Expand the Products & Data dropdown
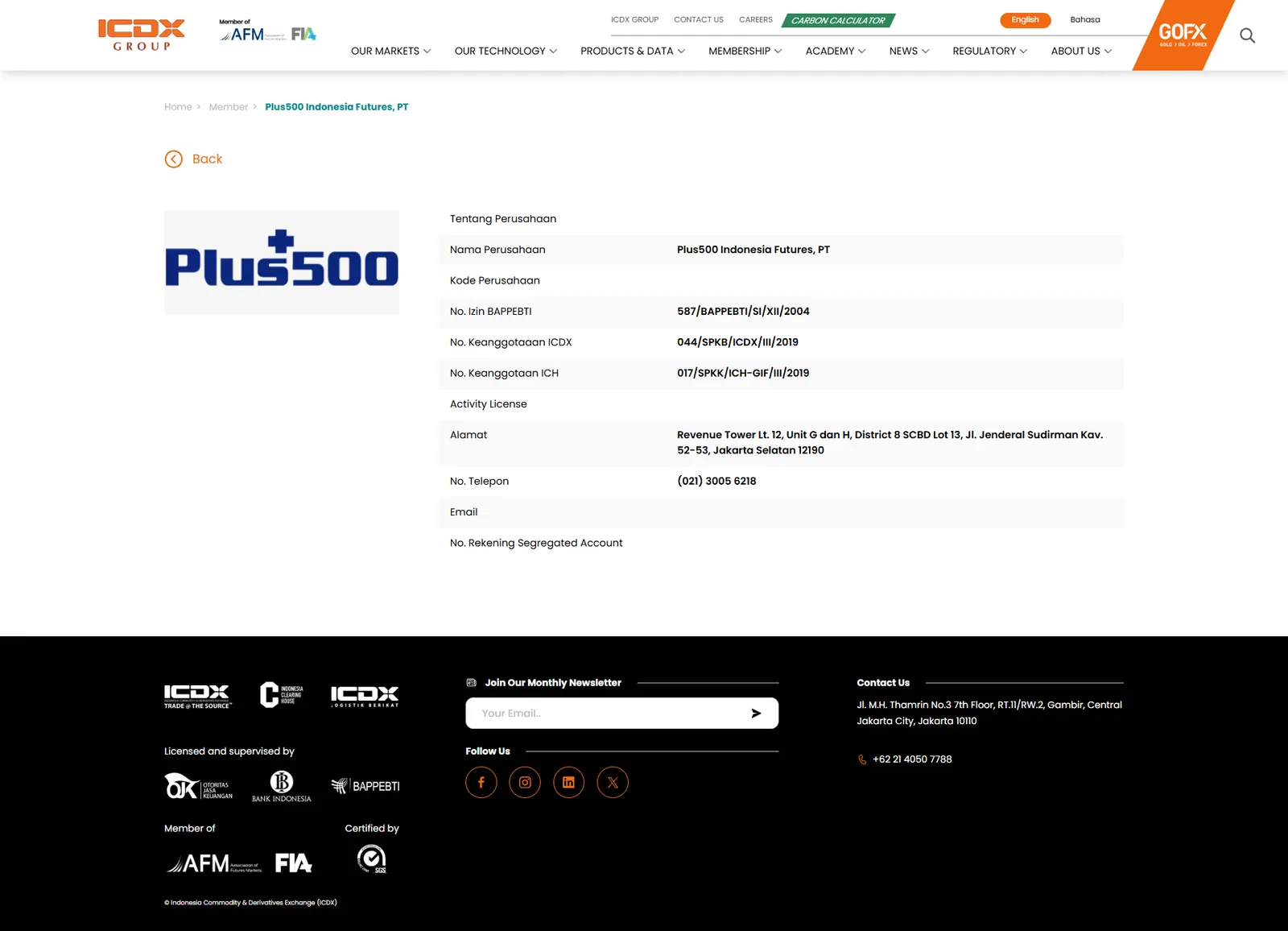Screen dimensions: 1288x931 click(633, 51)
